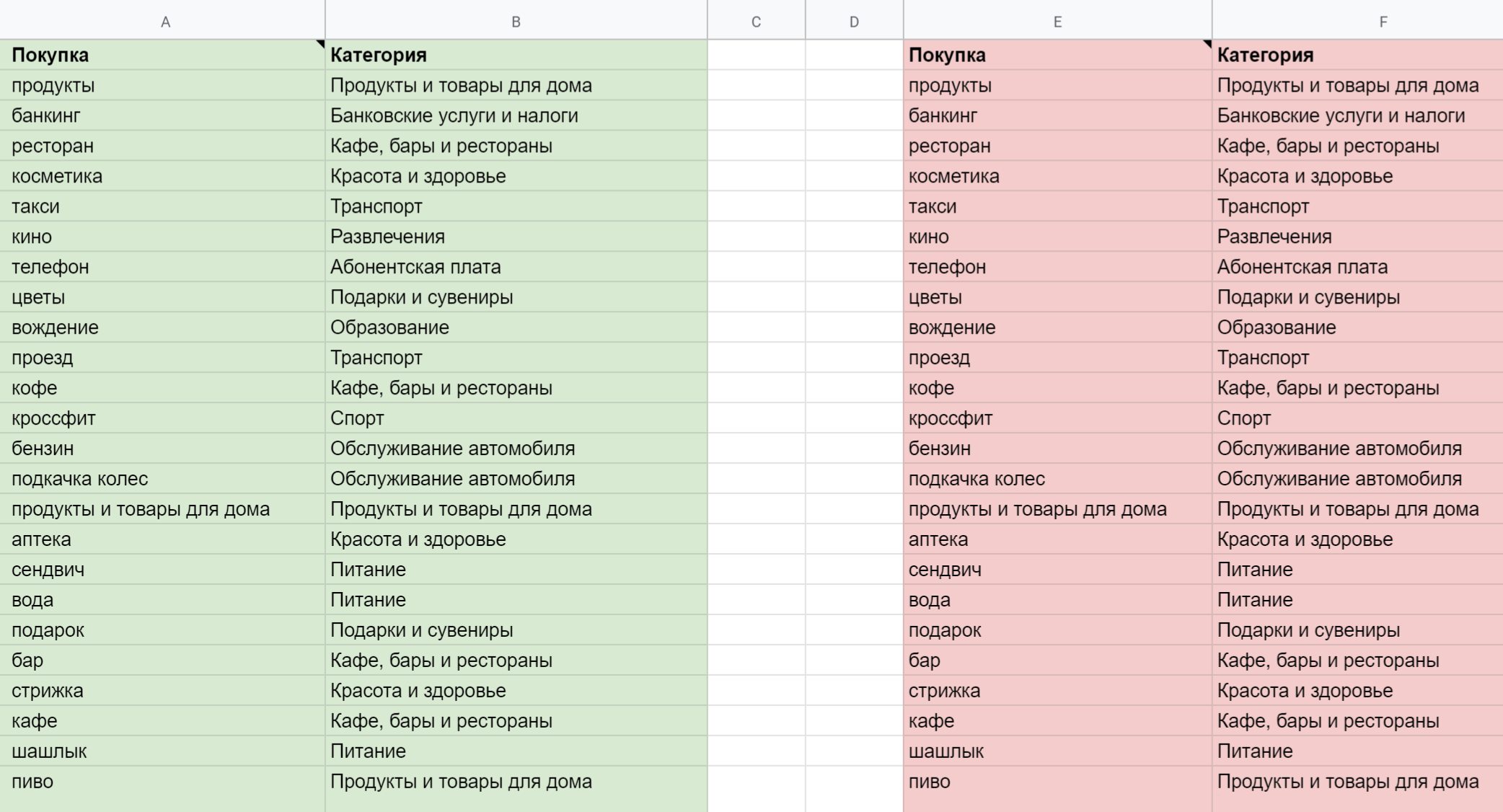Select cell 'проезд' in column A
This screenshot has height=812, width=1503.
click(162, 358)
